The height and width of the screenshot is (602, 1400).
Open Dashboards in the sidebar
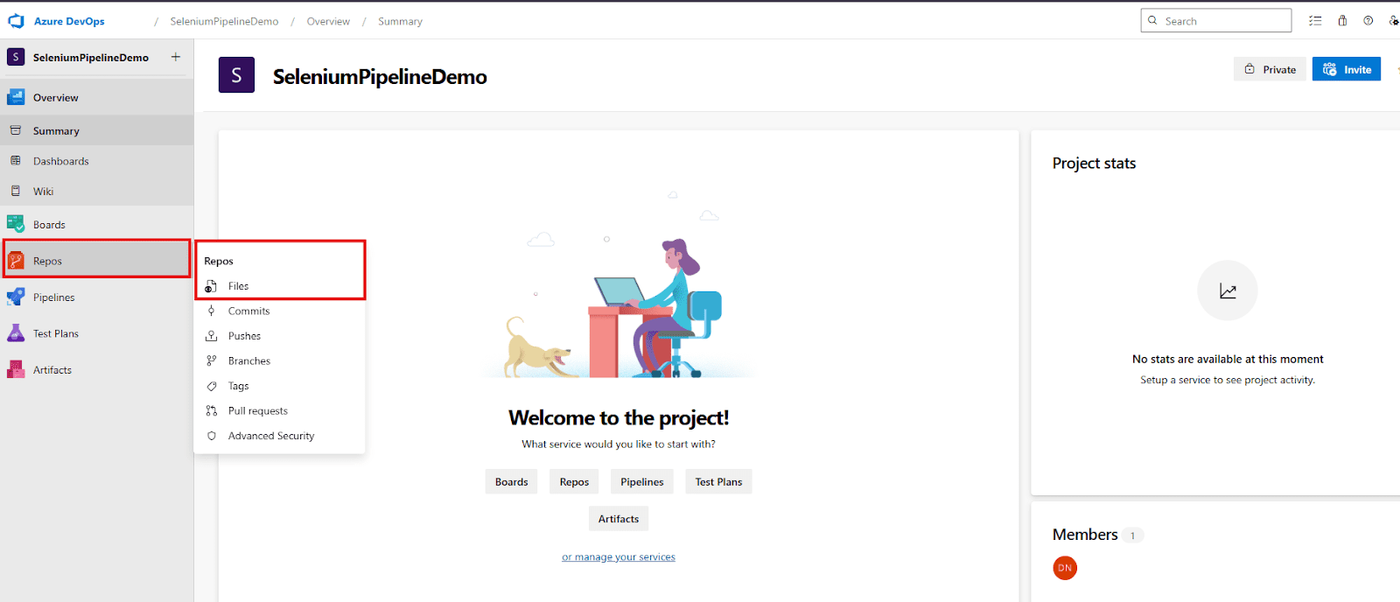point(97,161)
